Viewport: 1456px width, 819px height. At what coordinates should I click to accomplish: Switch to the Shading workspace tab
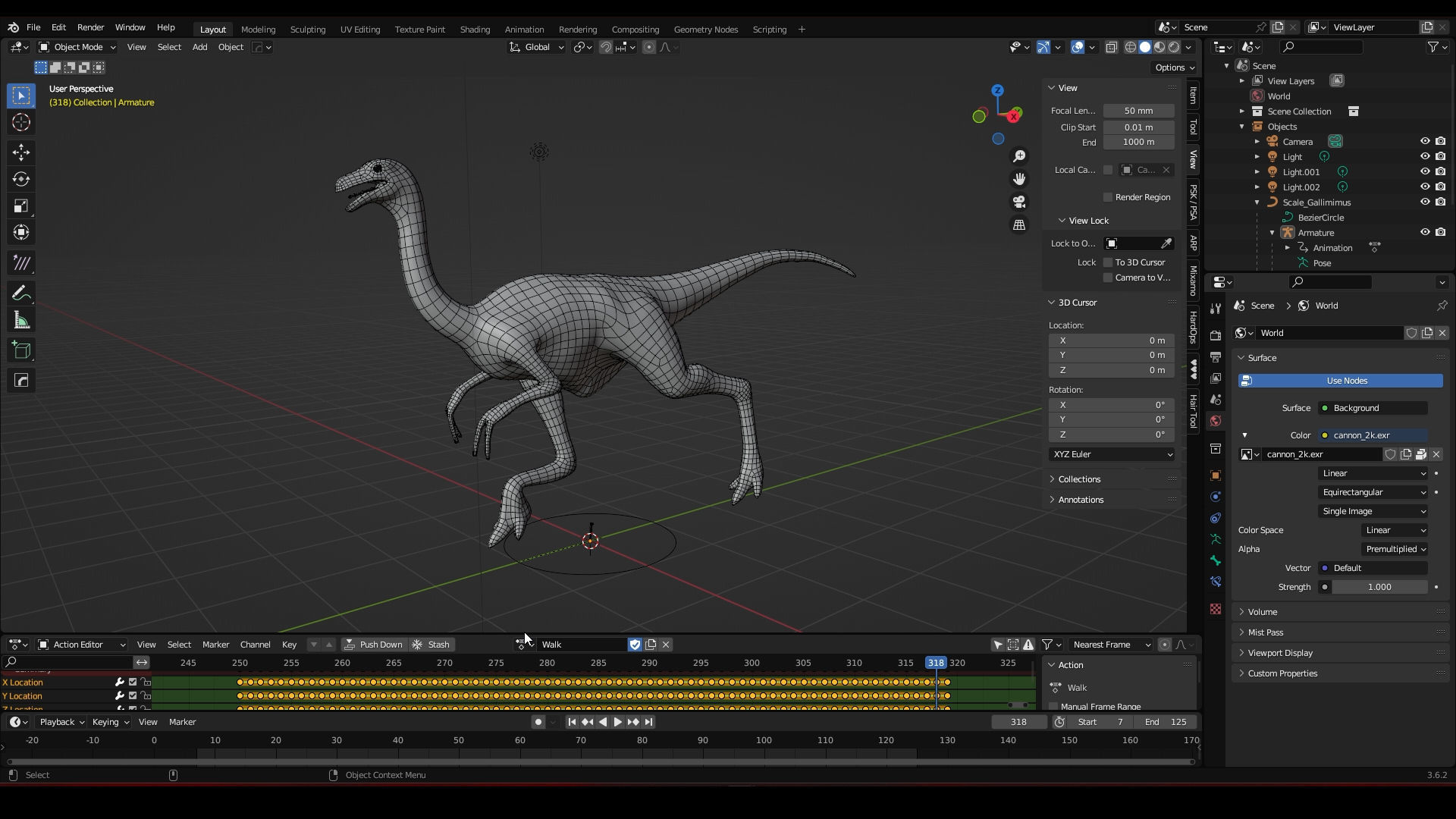point(475,30)
